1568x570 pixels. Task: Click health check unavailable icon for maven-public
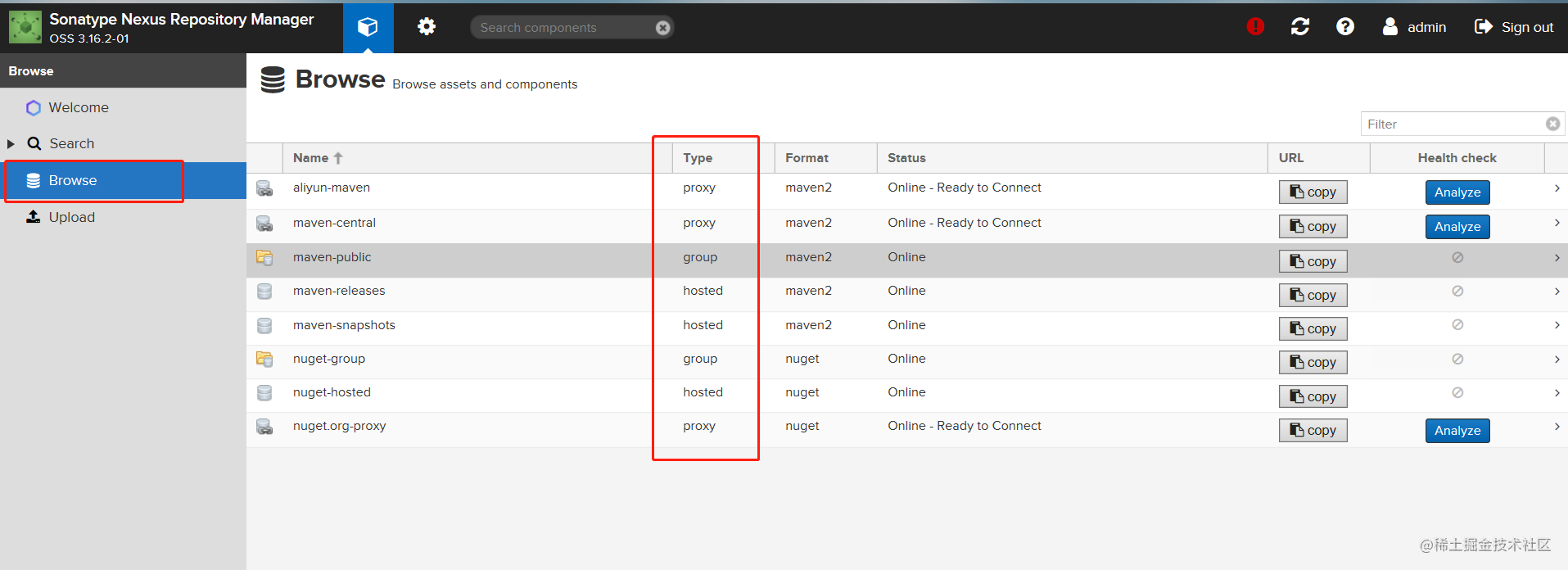point(1457,257)
